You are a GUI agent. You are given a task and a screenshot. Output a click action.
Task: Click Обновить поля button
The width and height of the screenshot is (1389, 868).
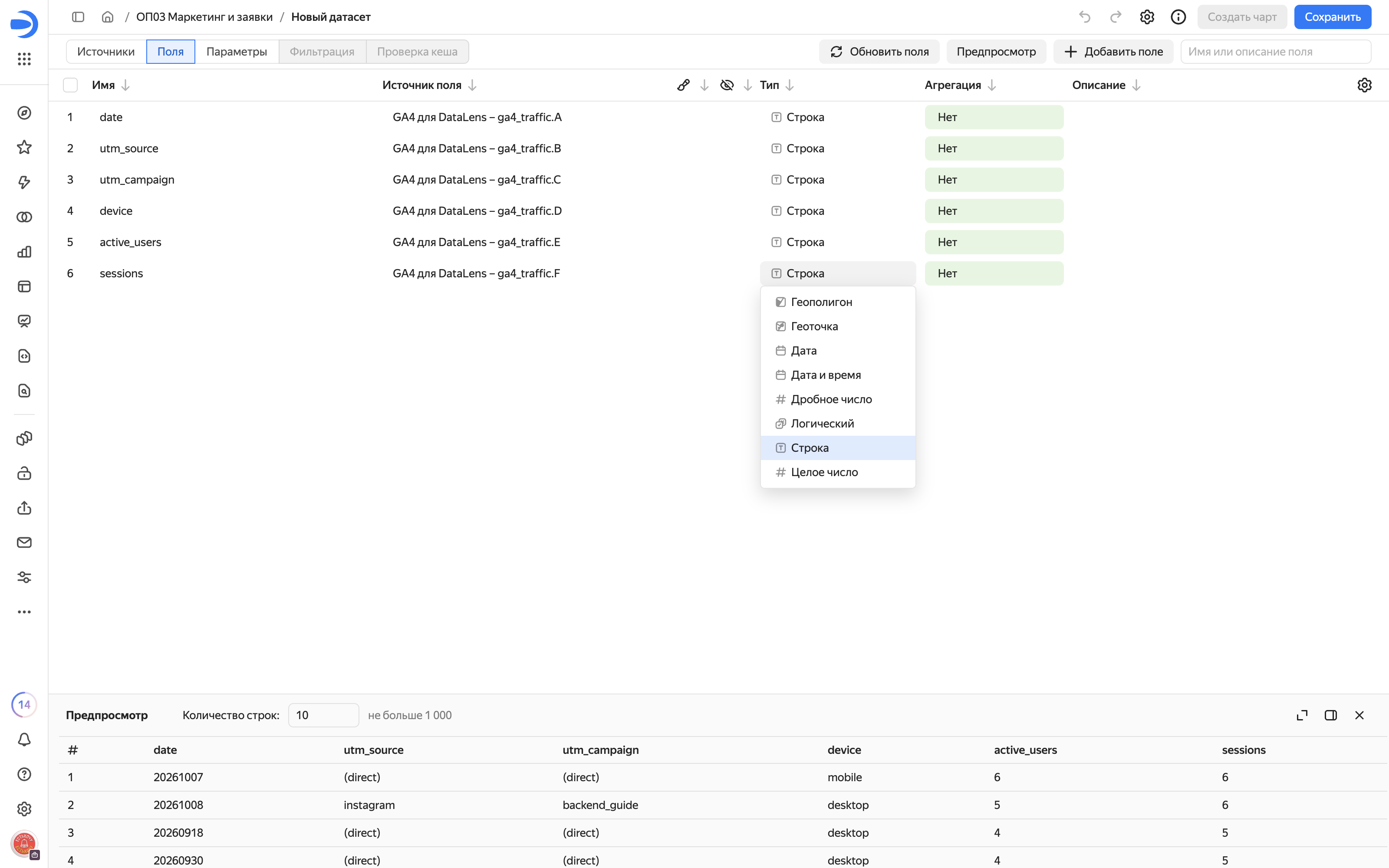[x=879, y=52]
